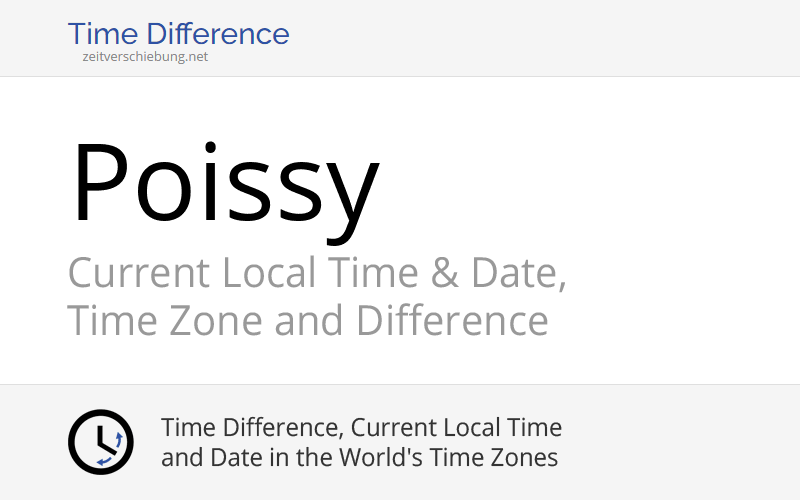Click footer line 'Time Difference, Current Local Time'
The height and width of the screenshot is (500, 800).
coord(361,428)
